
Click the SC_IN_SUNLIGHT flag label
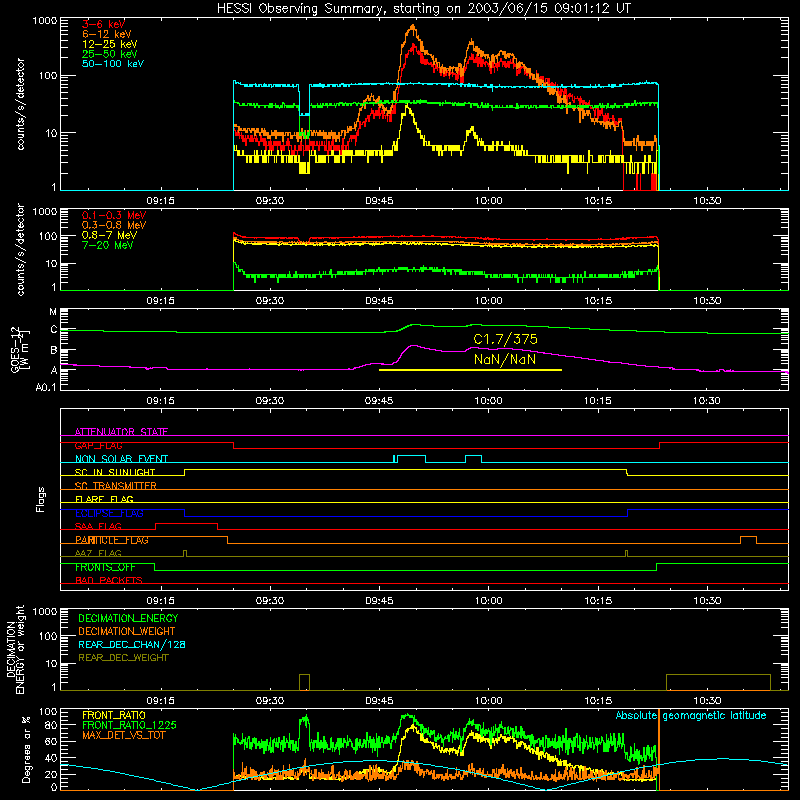[x=115, y=472]
